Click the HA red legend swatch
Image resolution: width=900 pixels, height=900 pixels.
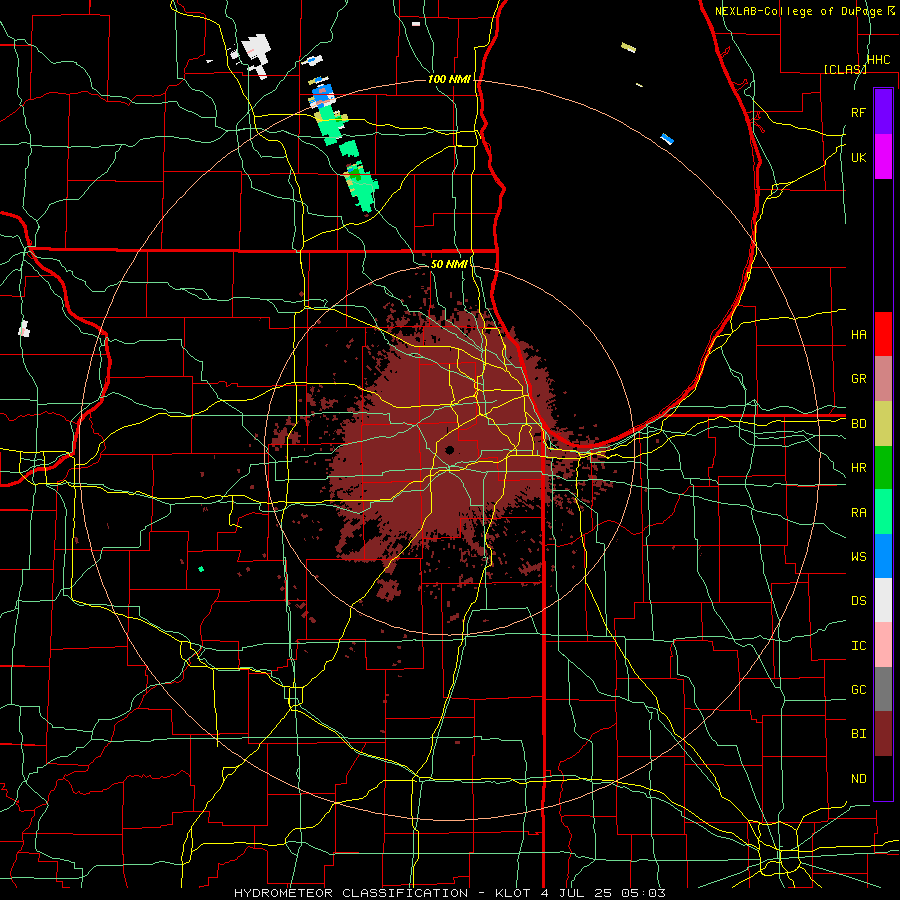pos(883,334)
